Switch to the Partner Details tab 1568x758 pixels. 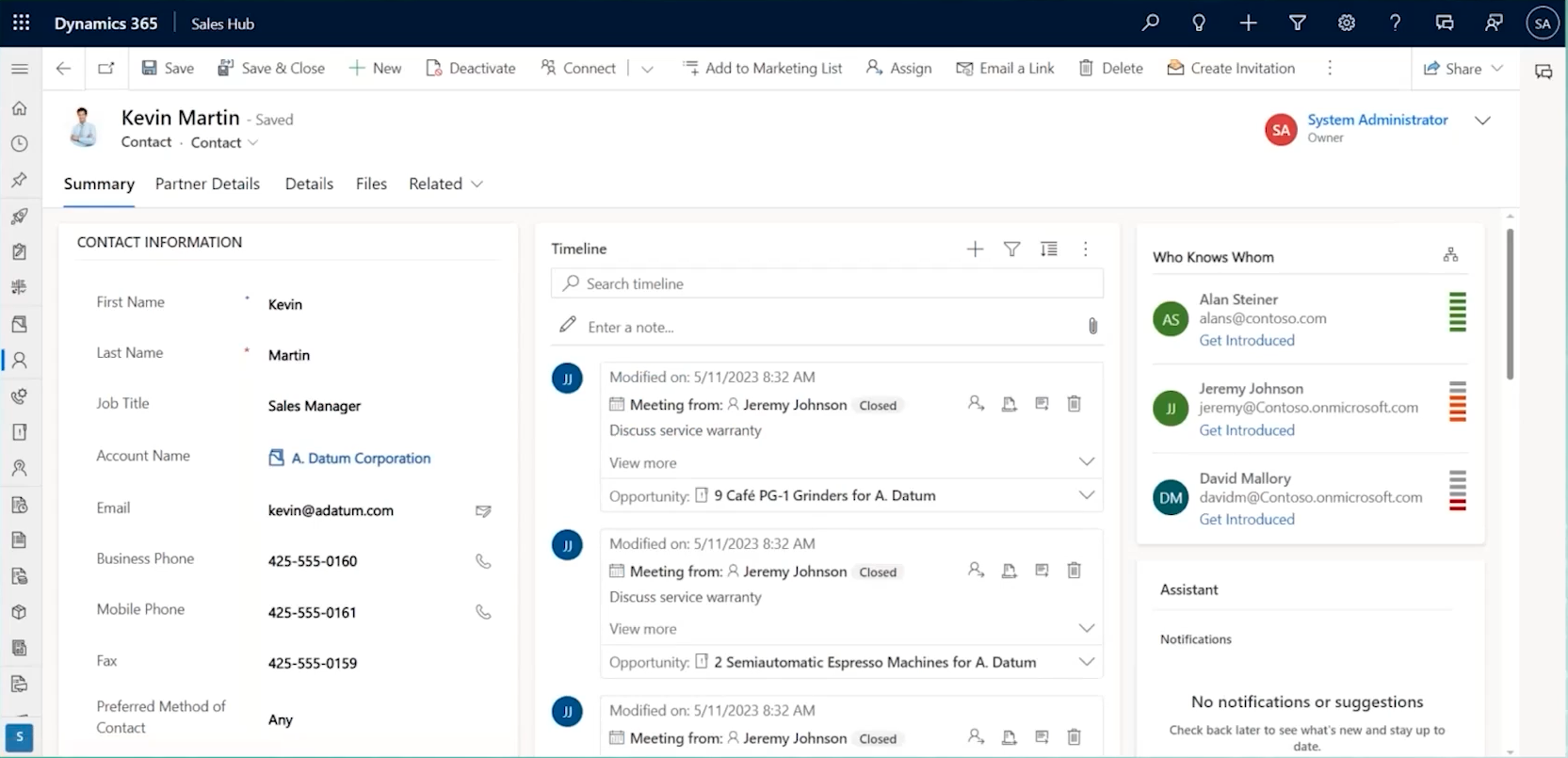207,184
